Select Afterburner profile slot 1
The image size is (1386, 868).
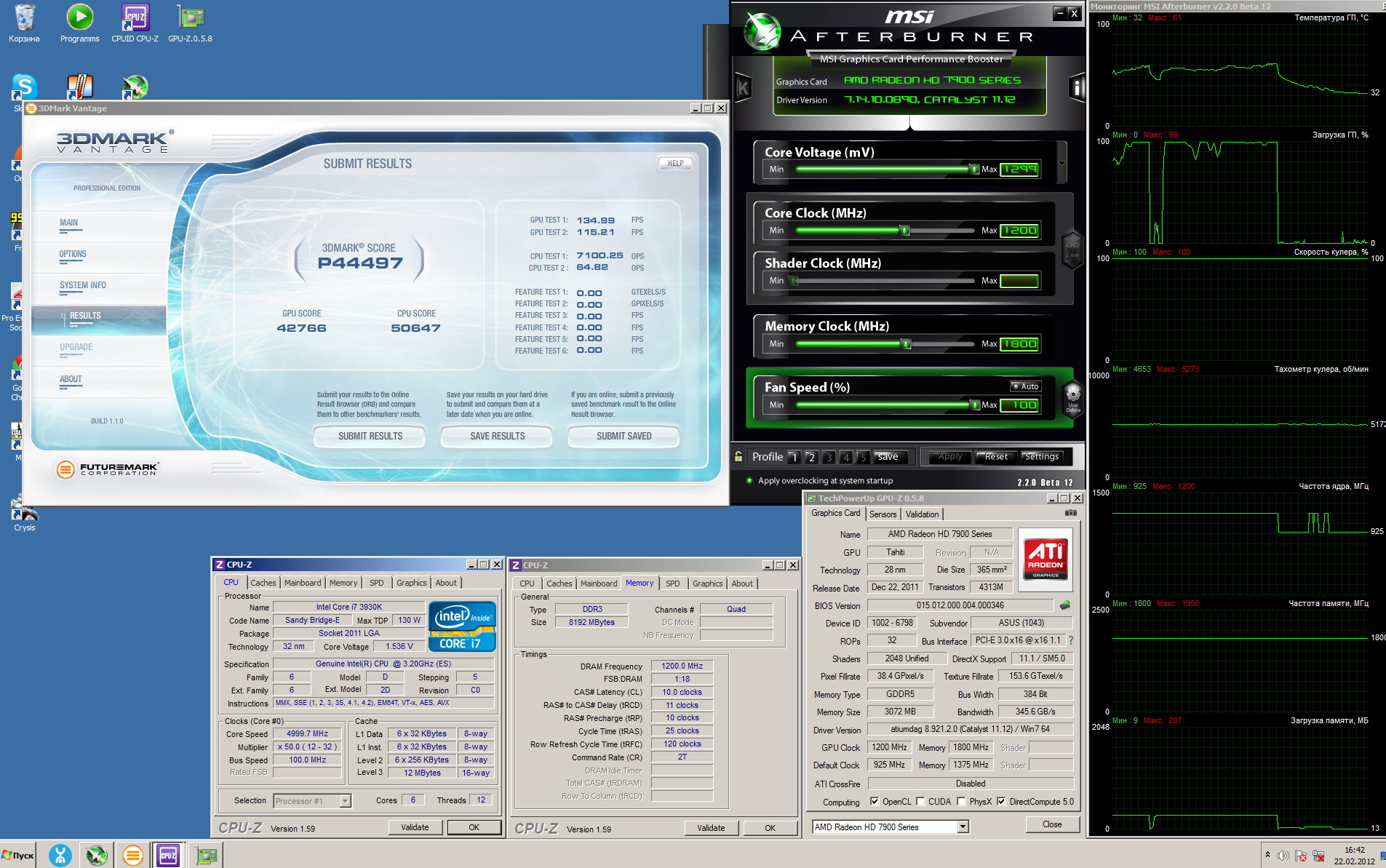click(x=794, y=457)
